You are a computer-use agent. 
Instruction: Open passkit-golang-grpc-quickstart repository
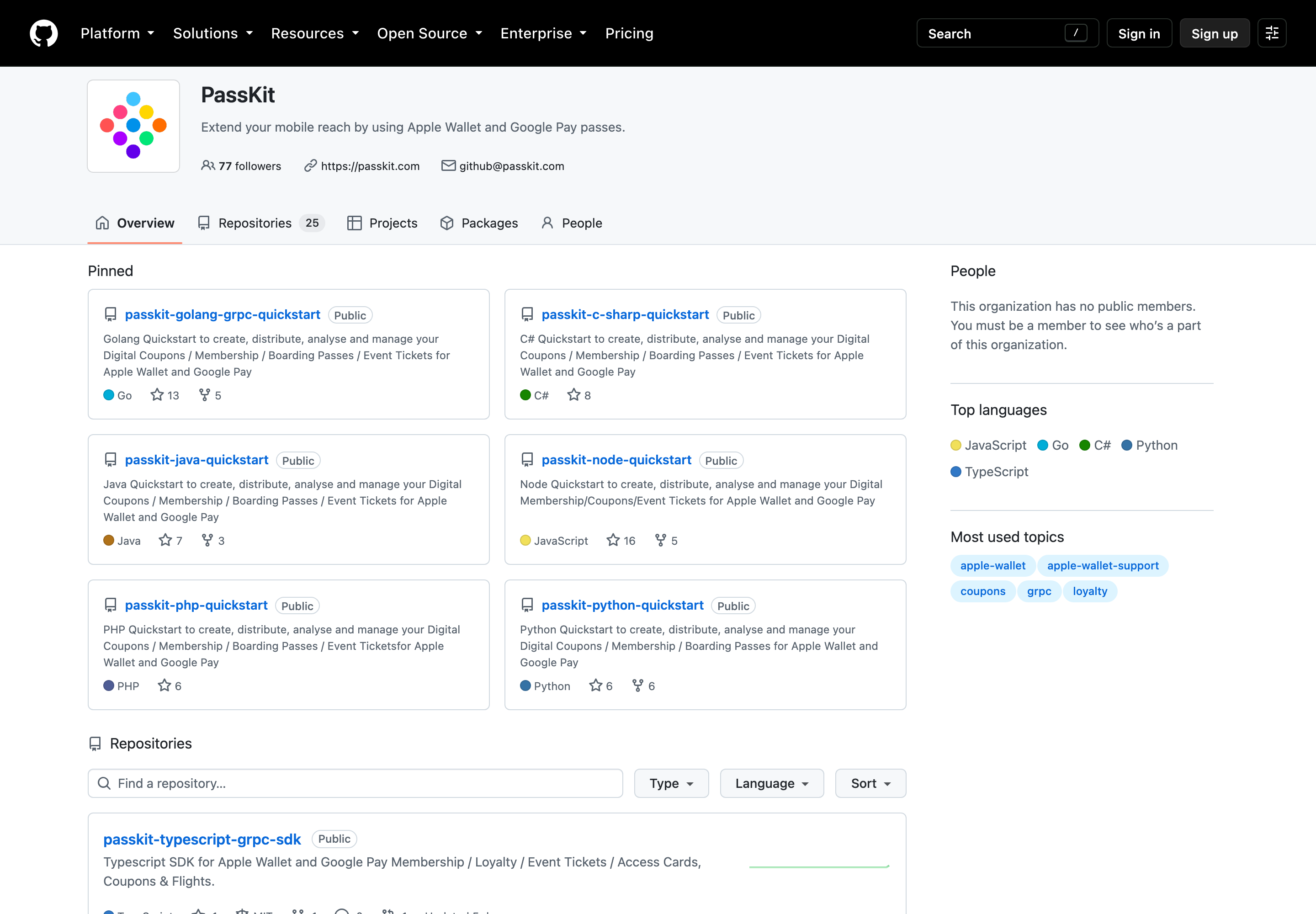coord(223,314)
